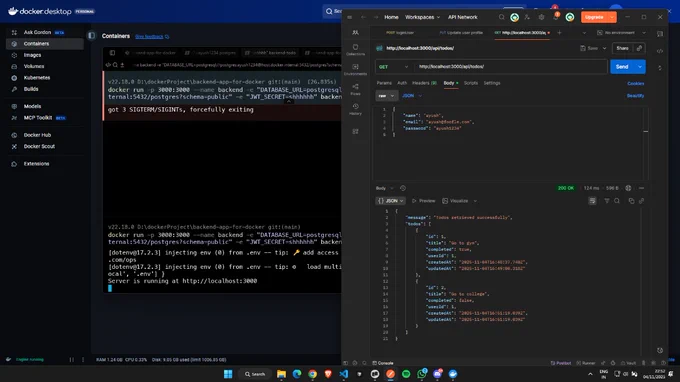Click Save request button
The width and height of the screenshot is (680, 382).
[x=589, y=48]
